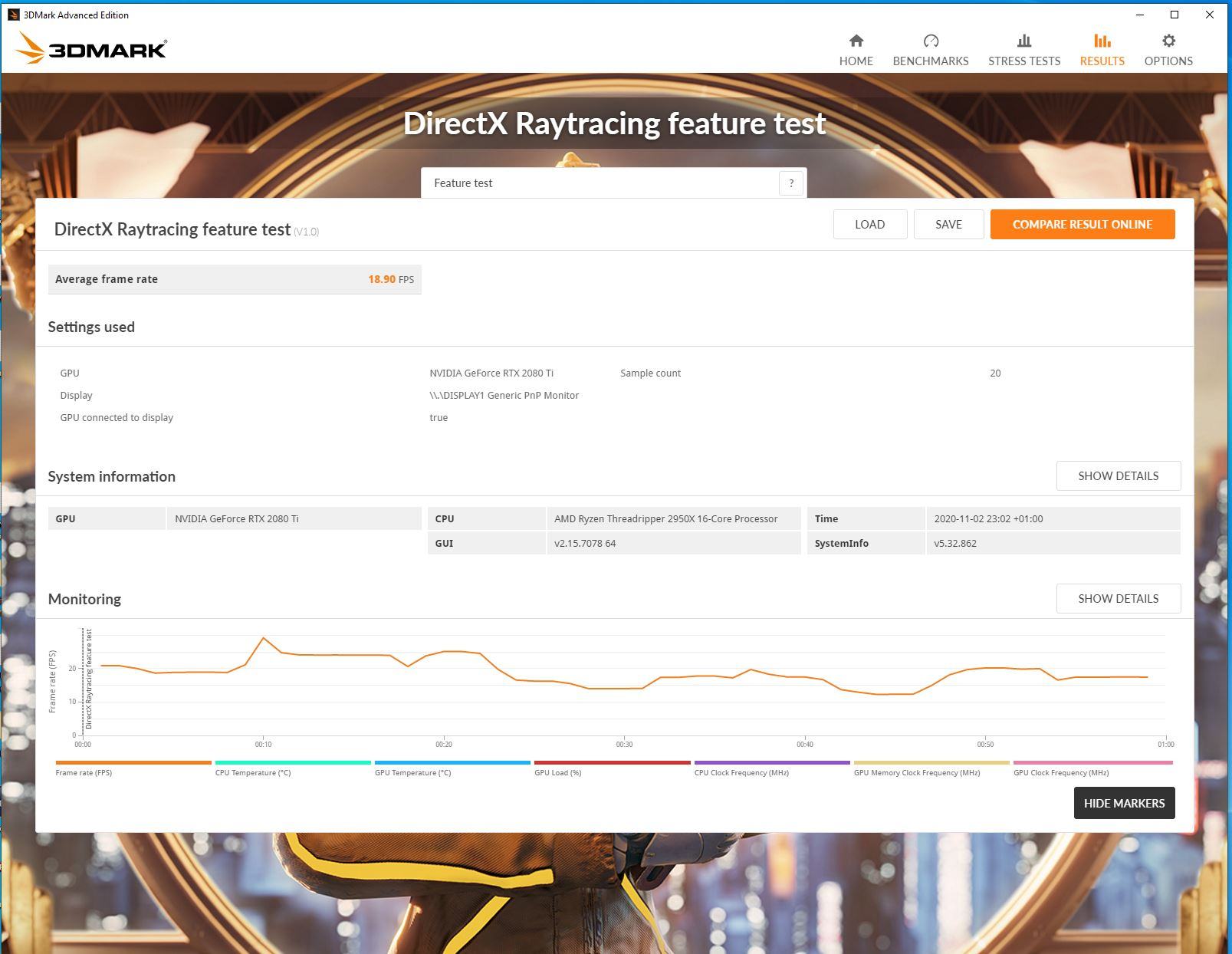
Task: Open the Stress Tests chart icon
Action: pyautogui.click(x=1023, y=41)
